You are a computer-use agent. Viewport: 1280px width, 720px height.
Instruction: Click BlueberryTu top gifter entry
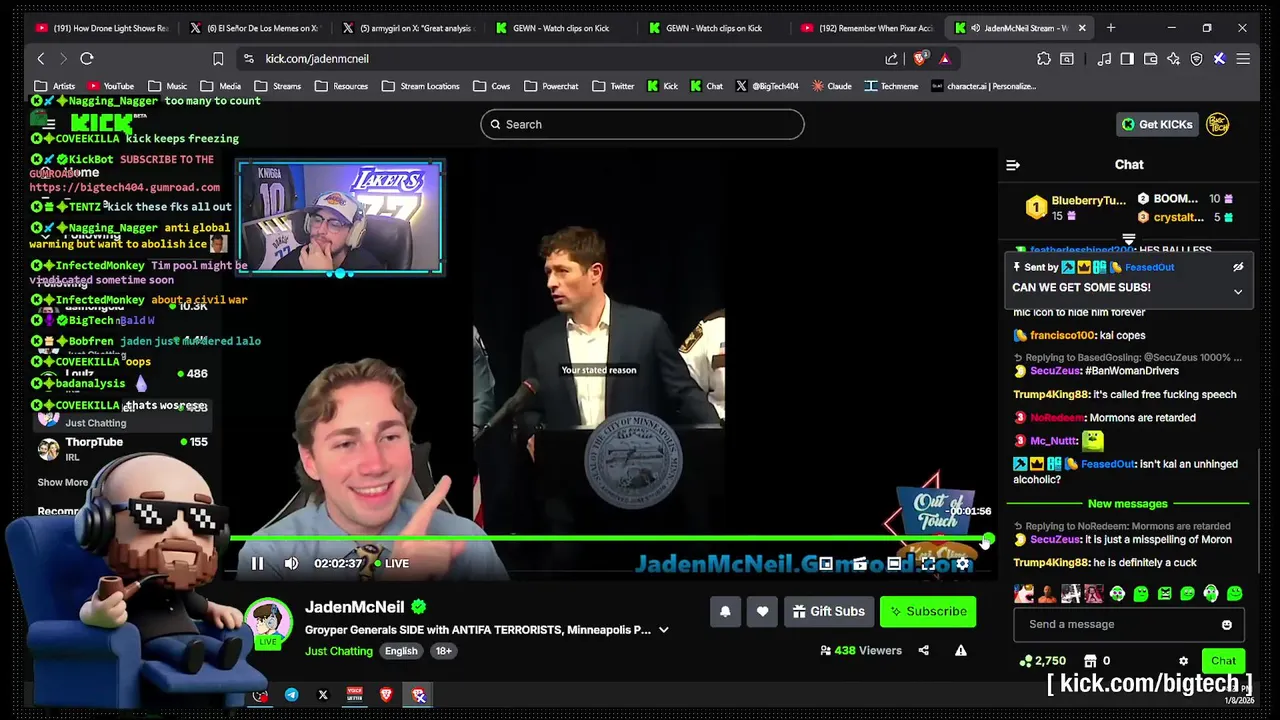(x=1076, y=208)
